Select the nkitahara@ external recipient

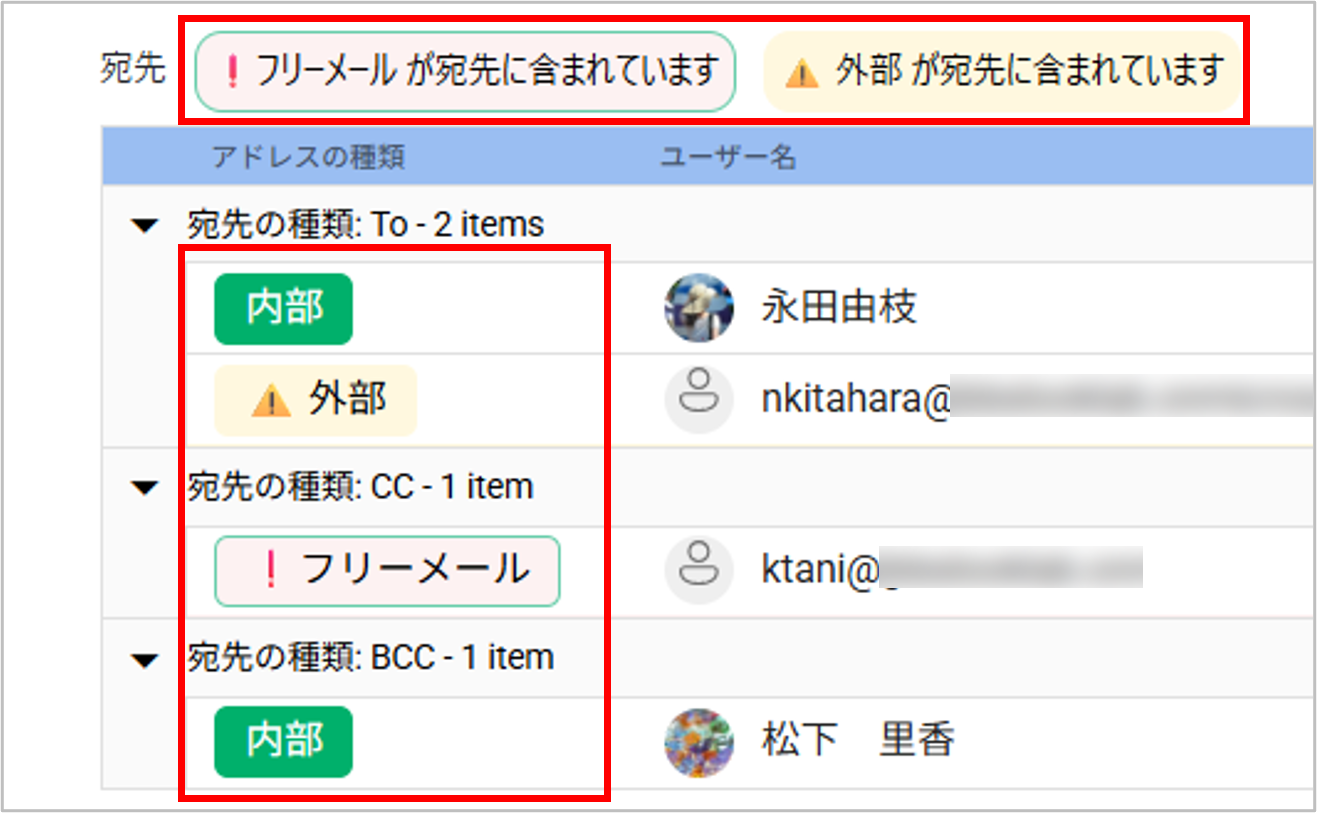854,398
